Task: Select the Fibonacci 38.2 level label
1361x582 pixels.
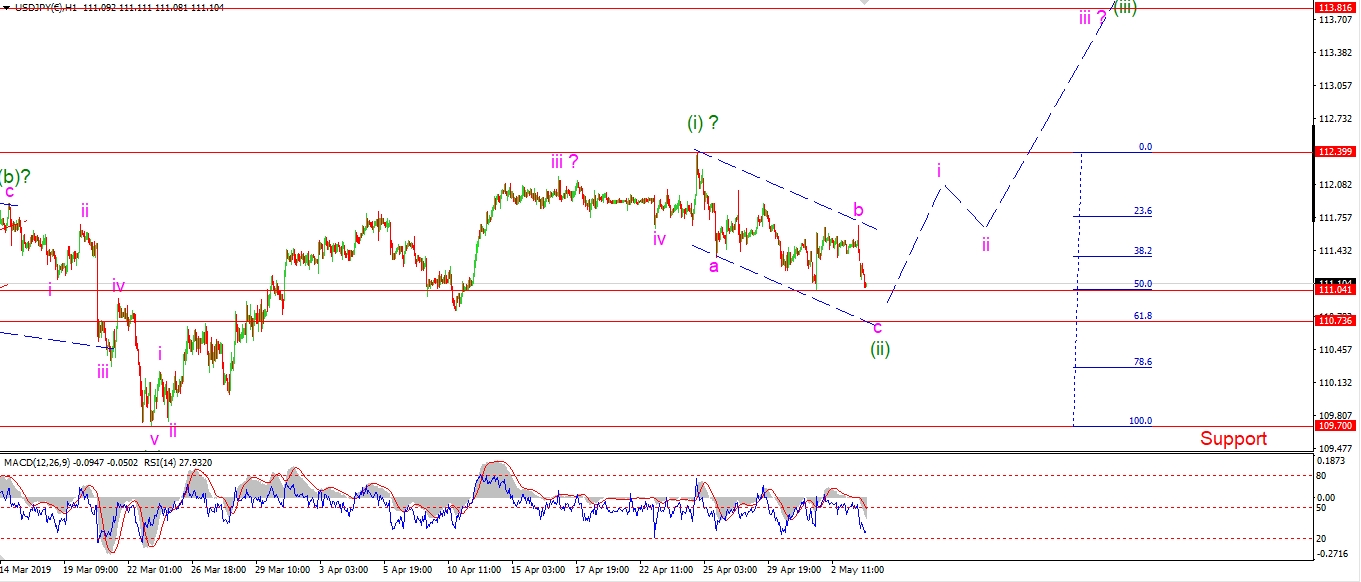Action: click(x=1142, y=251)
